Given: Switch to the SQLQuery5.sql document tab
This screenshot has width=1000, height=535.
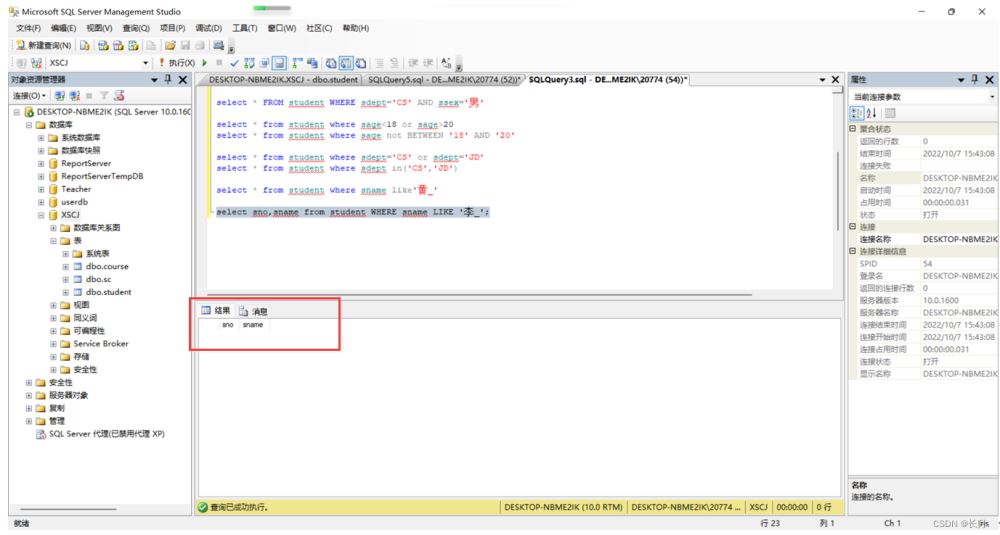Looking at the screenshot, I should [x=444, y=79].
